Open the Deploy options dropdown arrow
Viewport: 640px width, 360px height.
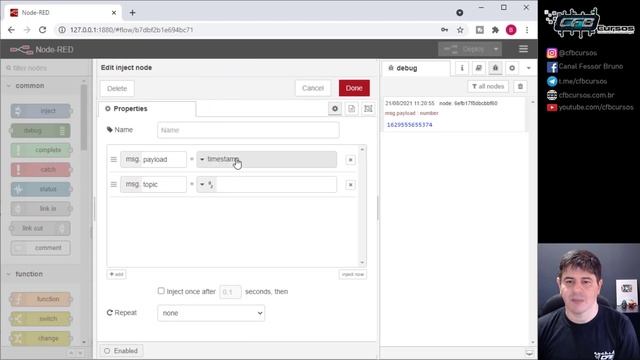pyautogui.click(x=496, y=49)
